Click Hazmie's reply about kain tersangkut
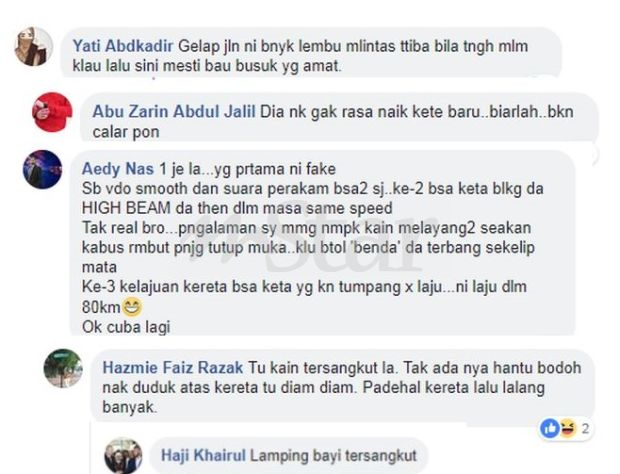Image resolution: width=620 pixels, height=474 pixels. tap(342, 387)
